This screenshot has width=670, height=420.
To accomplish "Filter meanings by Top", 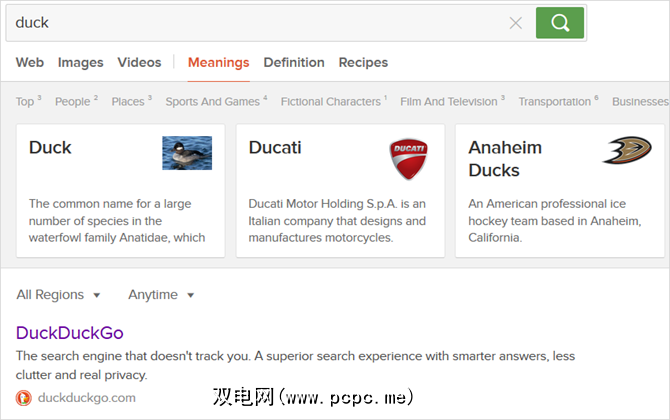I will pos(28,101).
